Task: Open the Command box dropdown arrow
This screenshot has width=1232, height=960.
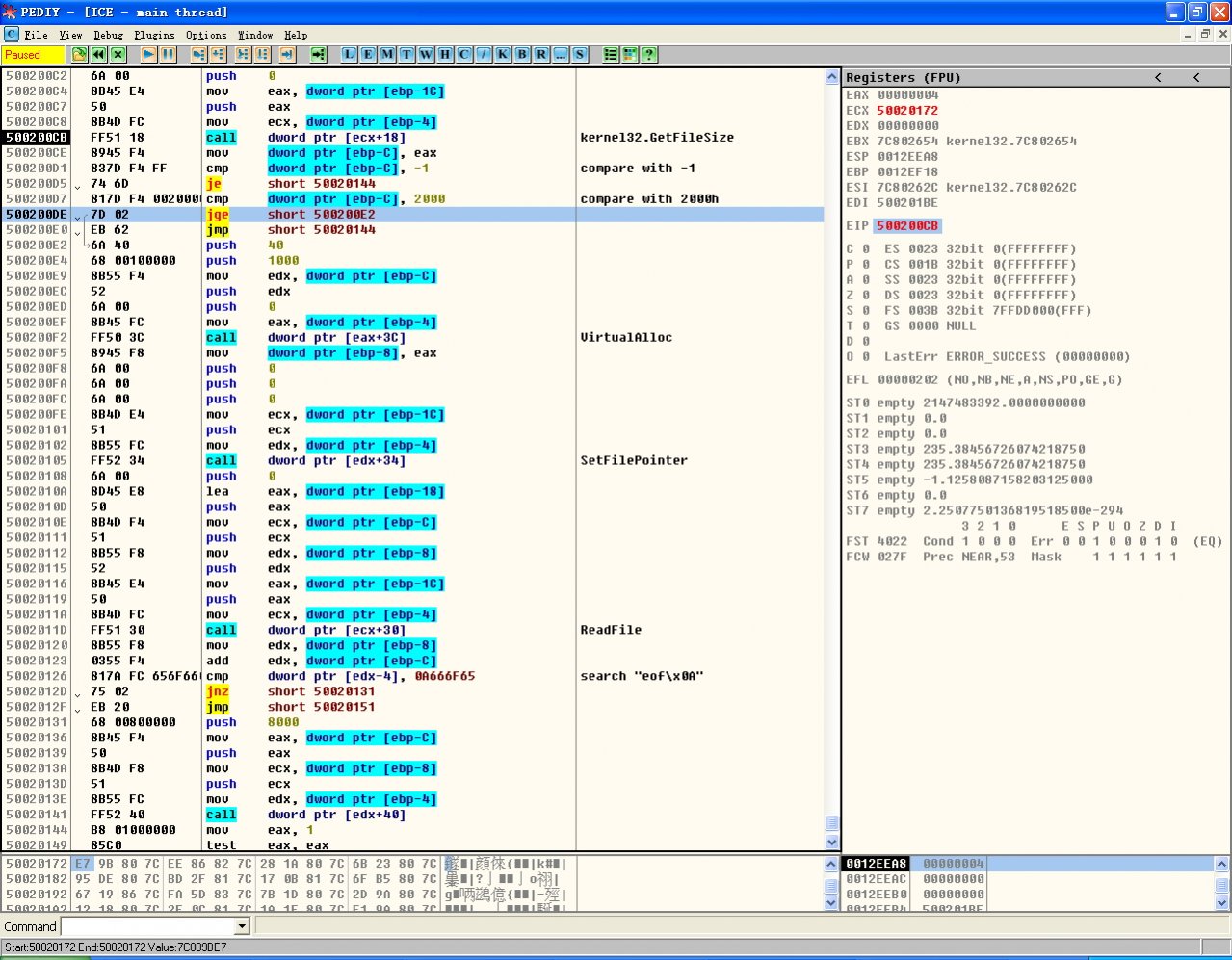Action: click(242, 926)
